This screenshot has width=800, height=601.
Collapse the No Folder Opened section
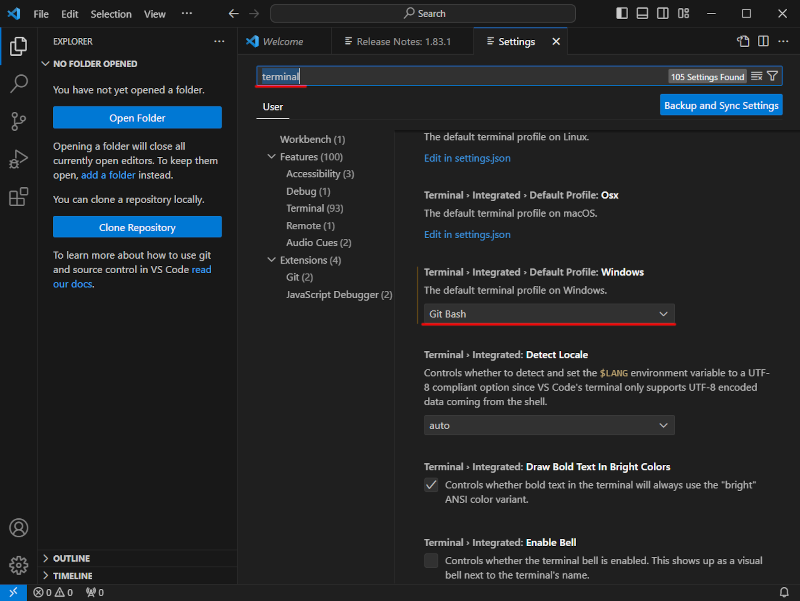95,64
